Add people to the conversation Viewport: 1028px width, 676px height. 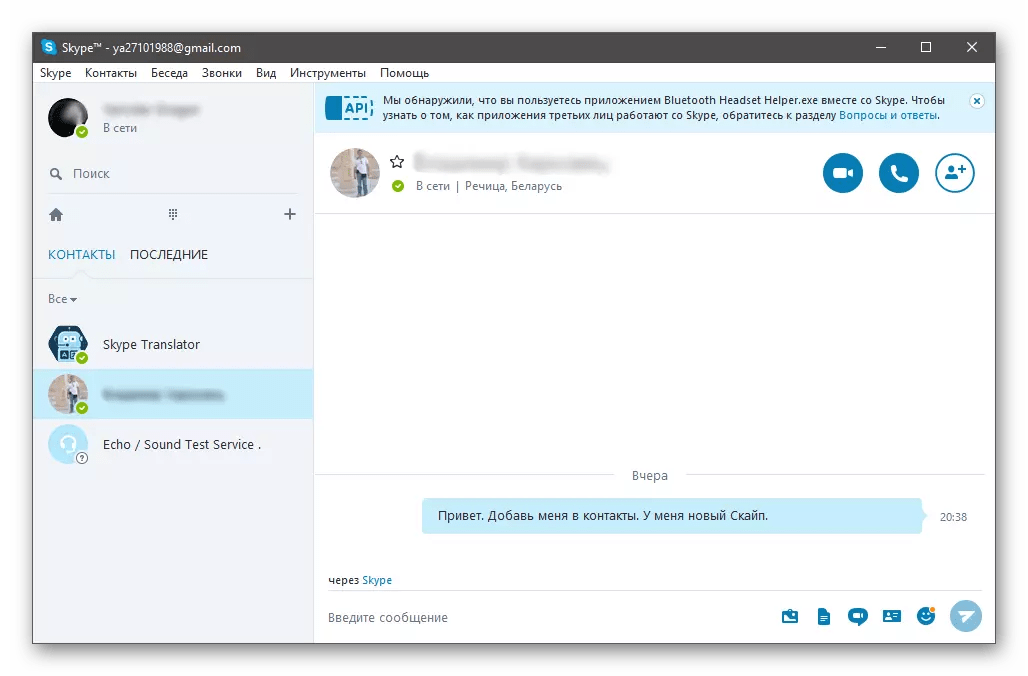pos(955,173)
